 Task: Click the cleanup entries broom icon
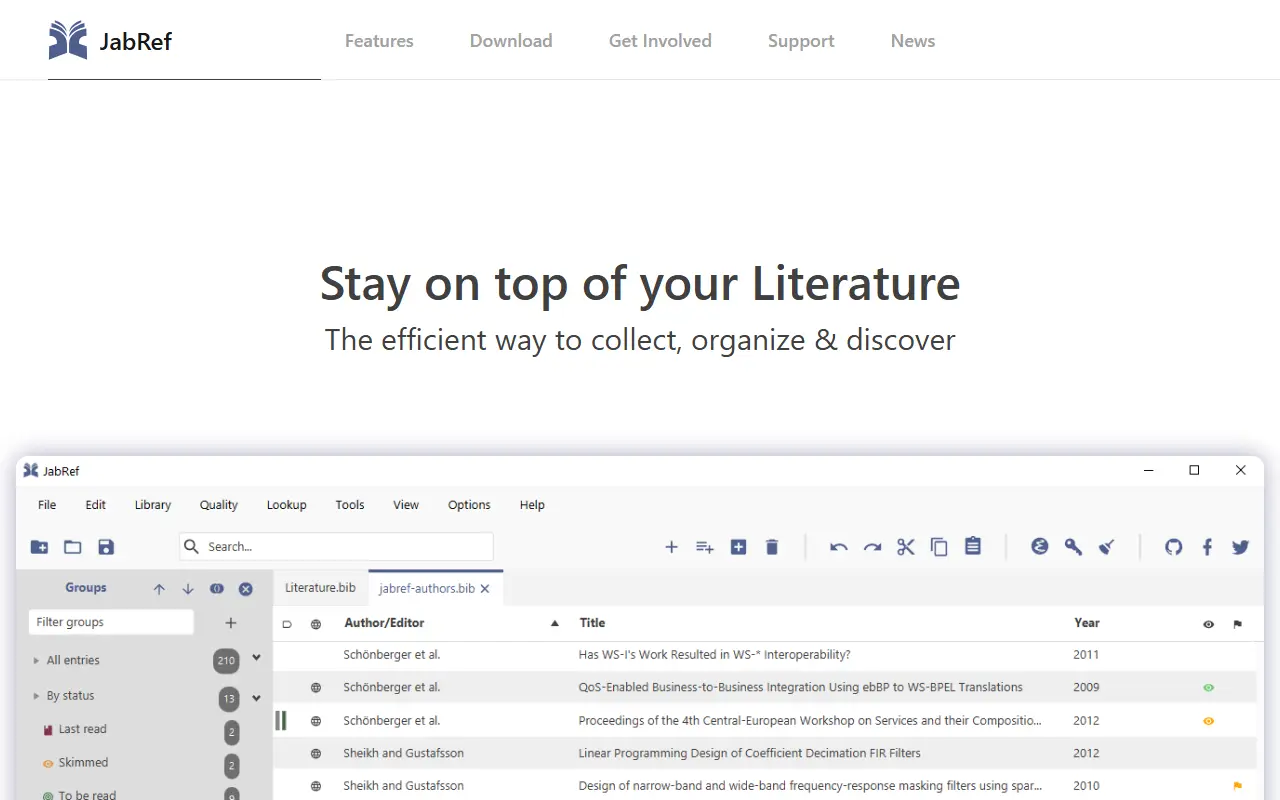coord(1106,547)
